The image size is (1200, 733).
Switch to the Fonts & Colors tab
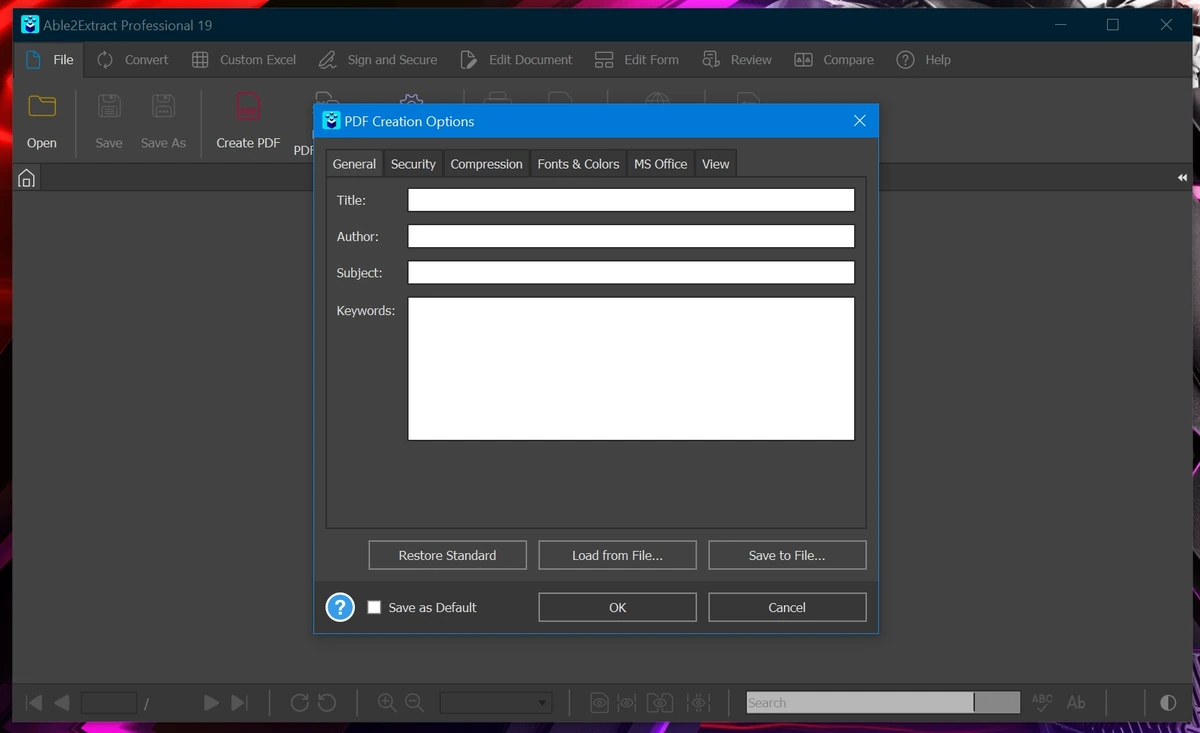pos(578,164)
